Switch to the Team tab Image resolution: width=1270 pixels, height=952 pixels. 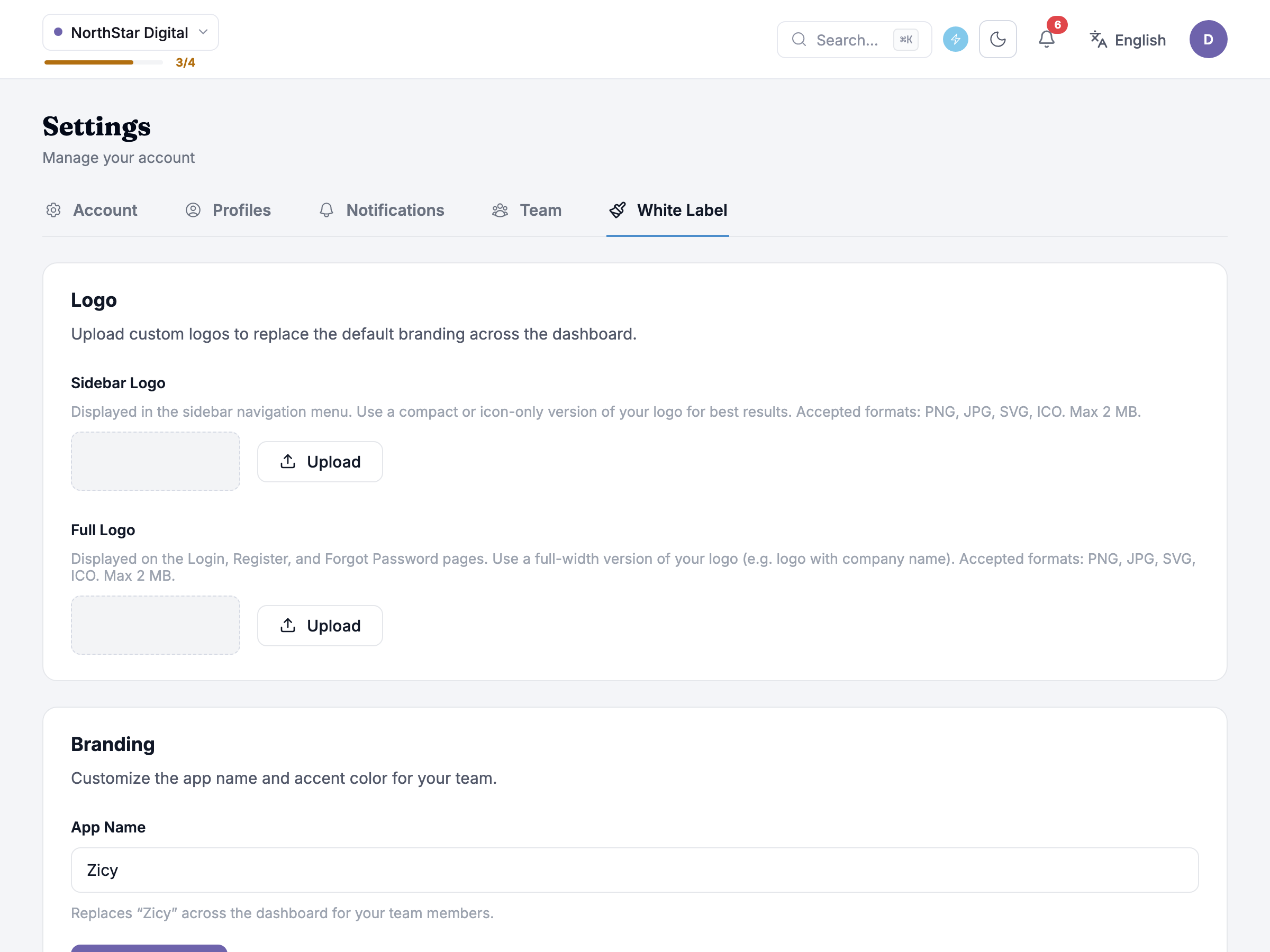click(527, 210)
